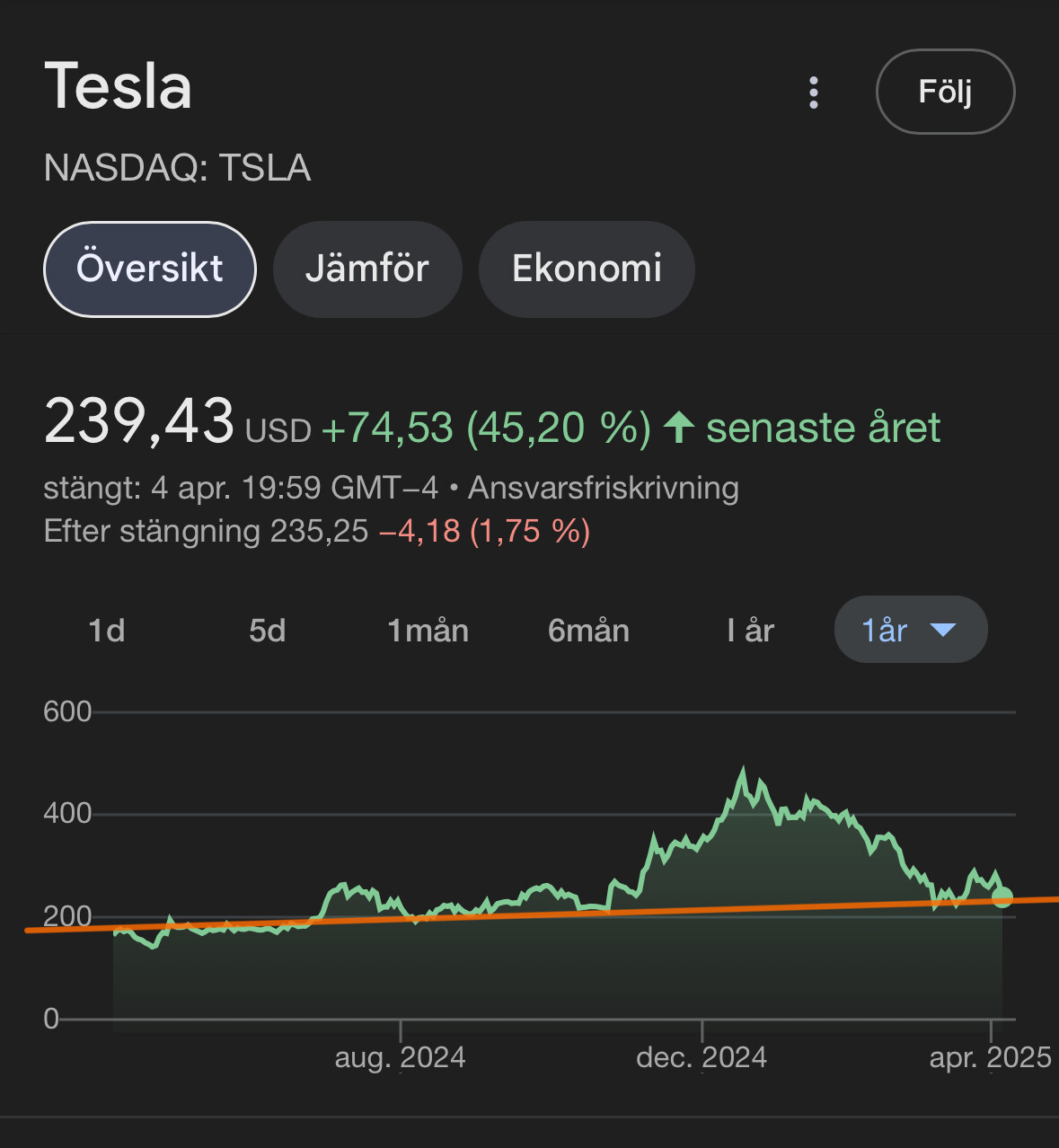Click the aug. 2024 axis label

401,1057
